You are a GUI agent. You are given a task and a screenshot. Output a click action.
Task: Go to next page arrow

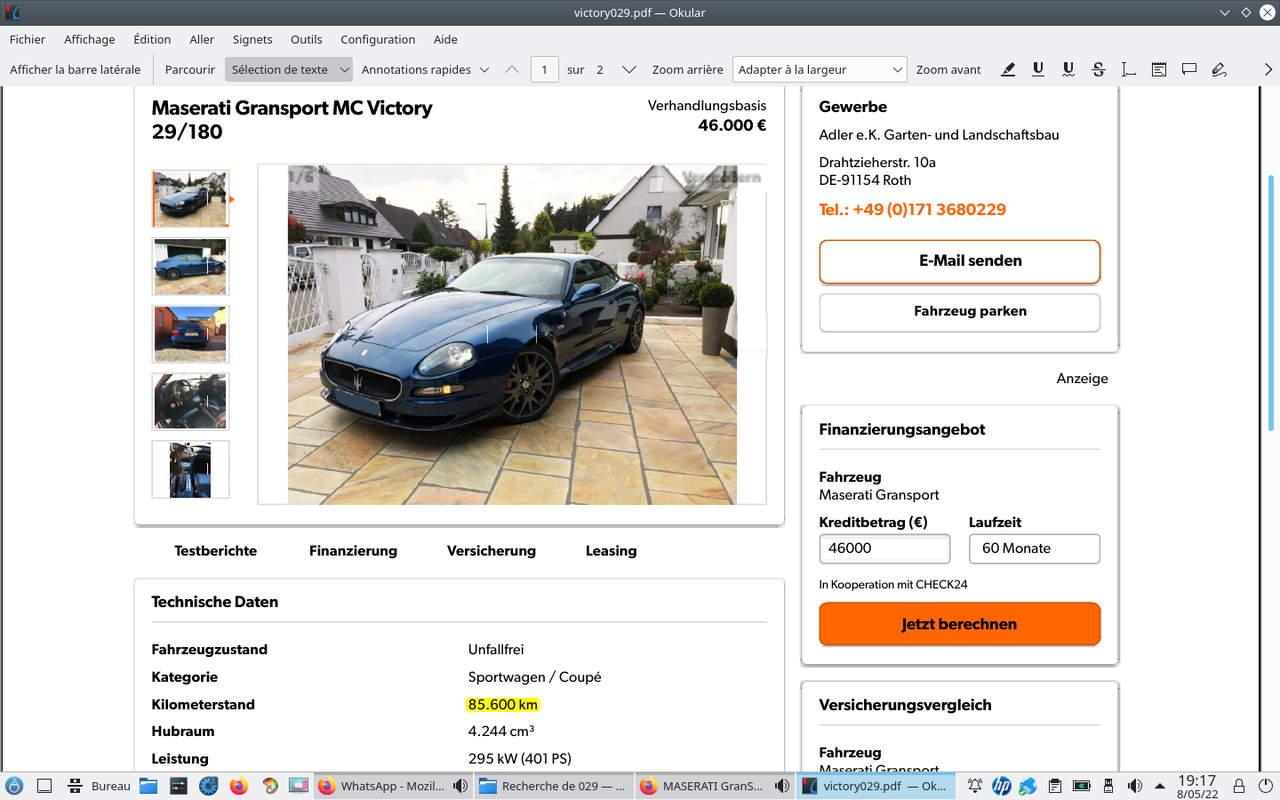[629, 70]
